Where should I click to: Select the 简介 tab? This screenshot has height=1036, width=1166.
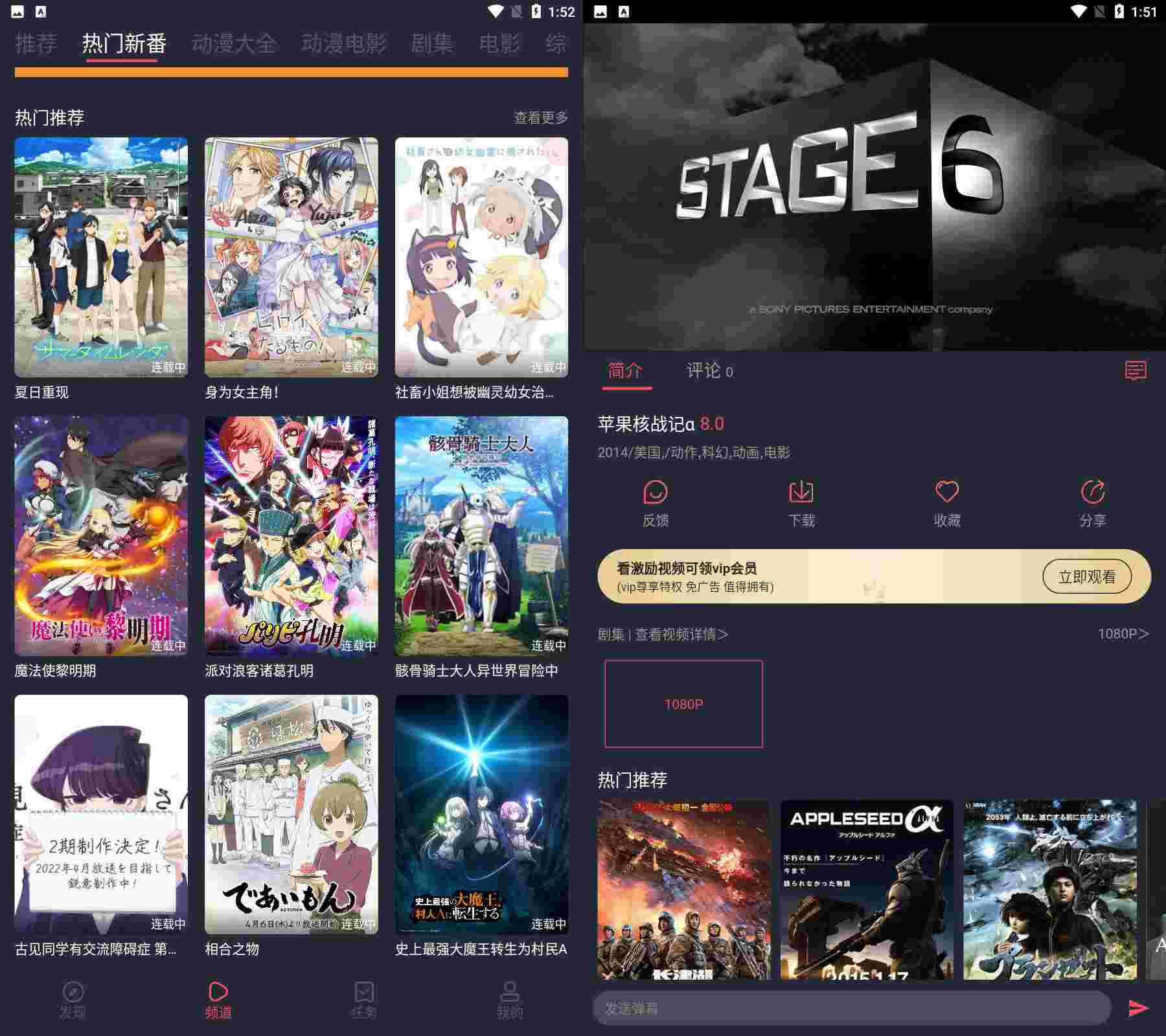[625, 370]
